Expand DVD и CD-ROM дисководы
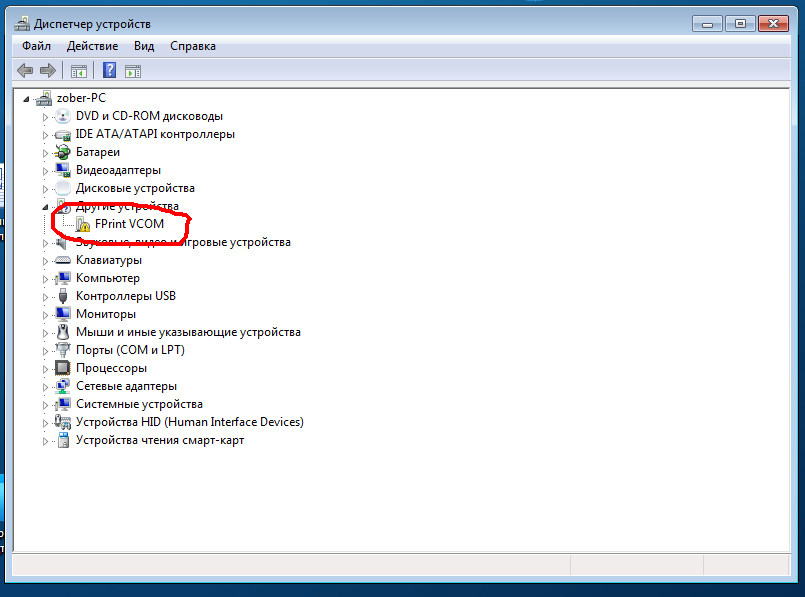The height and width of the screenshot is (597, 805). point(45,117)
